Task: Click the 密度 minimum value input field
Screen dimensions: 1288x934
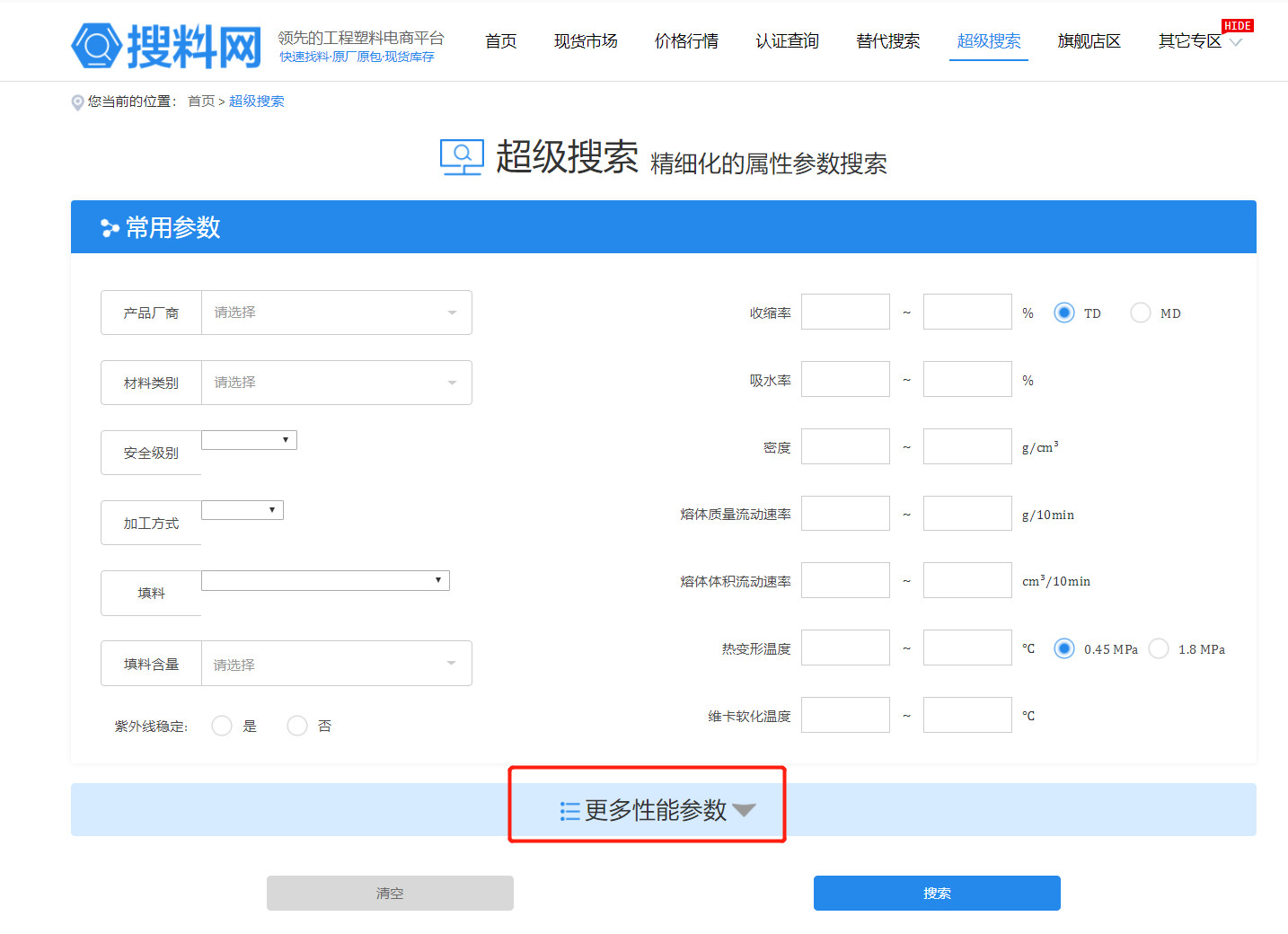Action: point(845,446)
